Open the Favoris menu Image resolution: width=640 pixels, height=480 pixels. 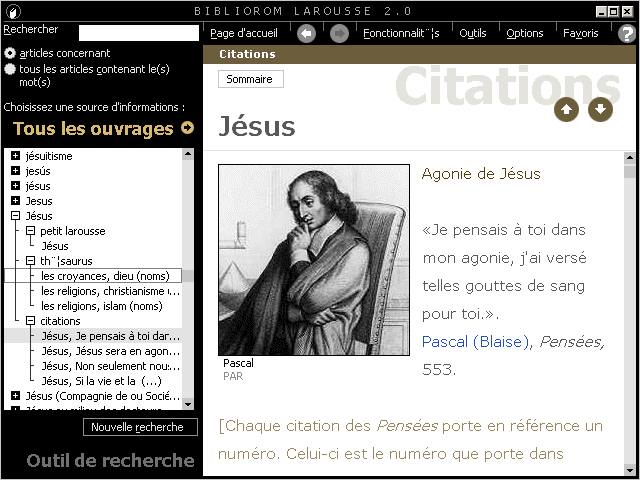tap(580, 33)
